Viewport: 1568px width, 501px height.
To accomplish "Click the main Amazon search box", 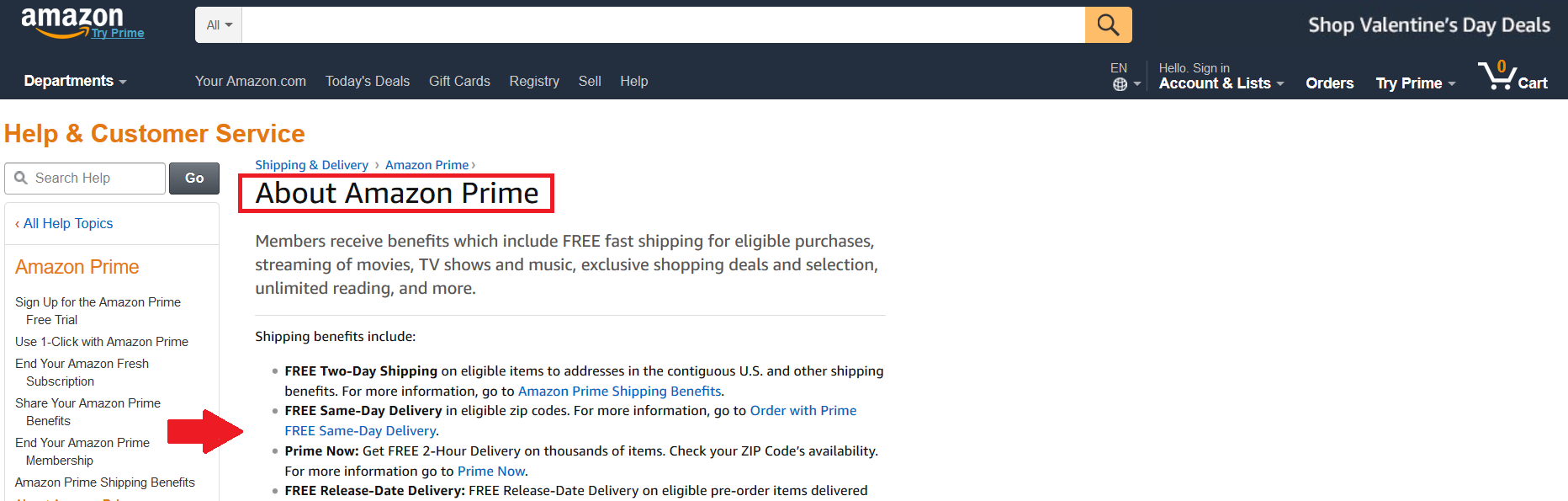I will [663, 25].
